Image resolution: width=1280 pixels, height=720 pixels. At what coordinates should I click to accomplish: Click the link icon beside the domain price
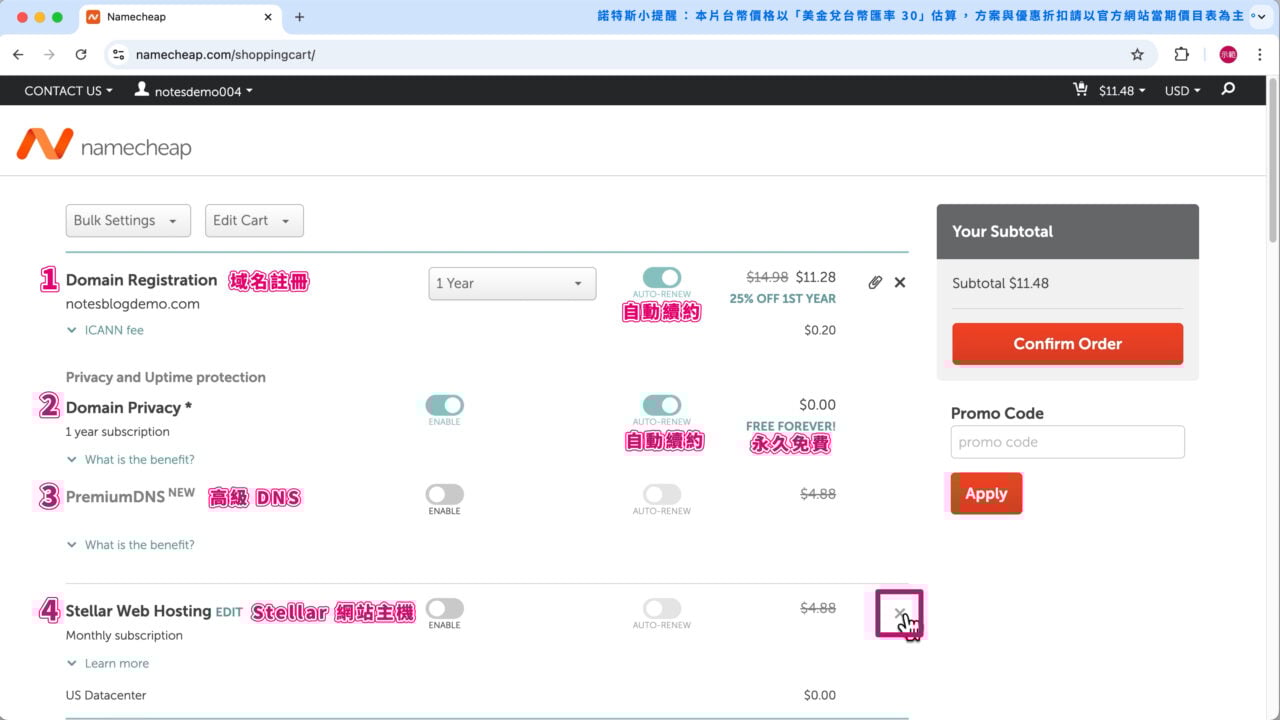click(875, 282)
